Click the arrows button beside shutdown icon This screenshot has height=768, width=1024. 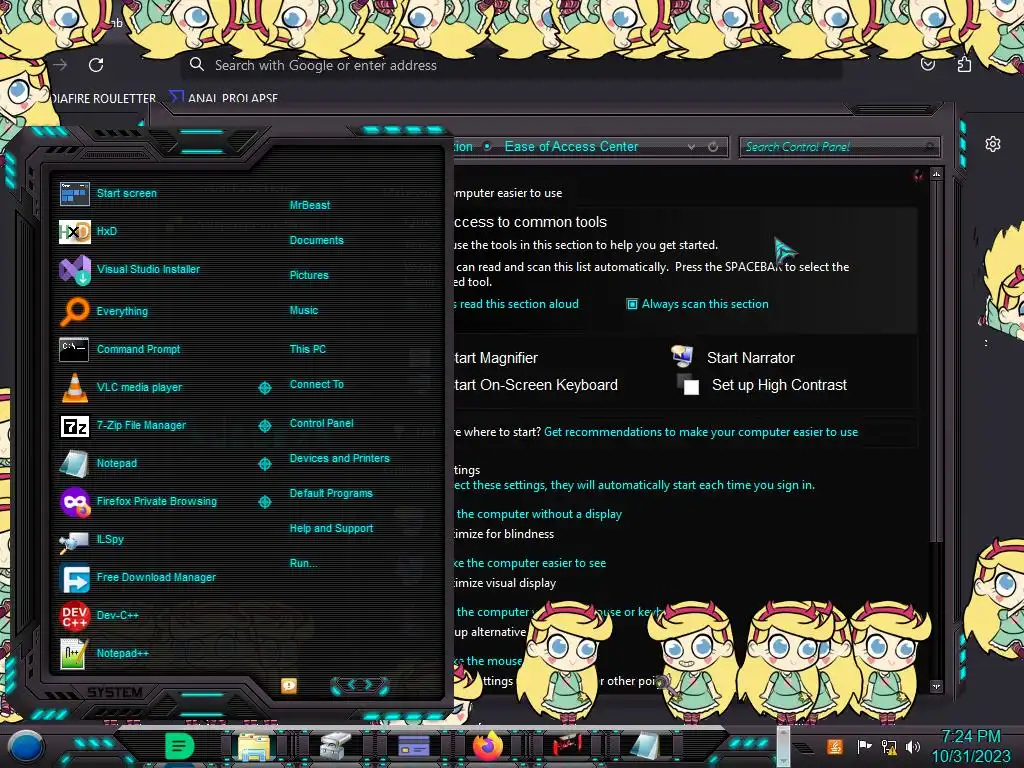(x=359, y=685)
